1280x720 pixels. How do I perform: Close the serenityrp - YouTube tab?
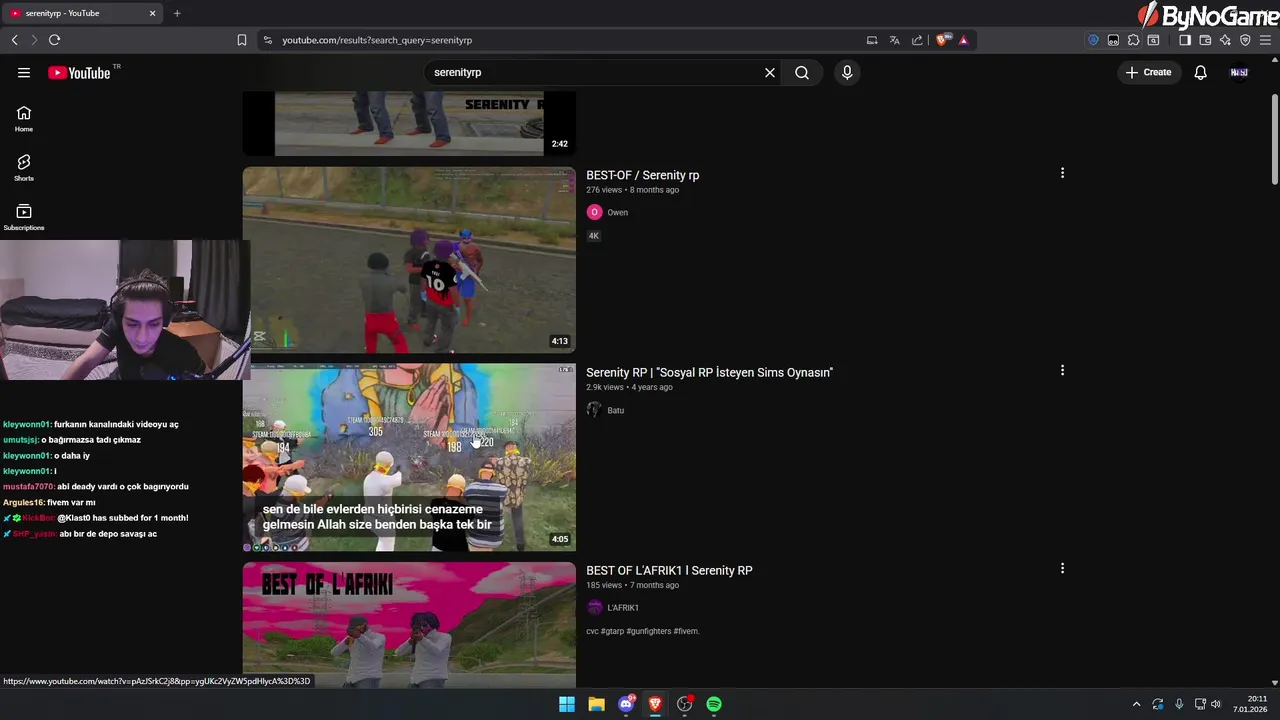(153, 13)
